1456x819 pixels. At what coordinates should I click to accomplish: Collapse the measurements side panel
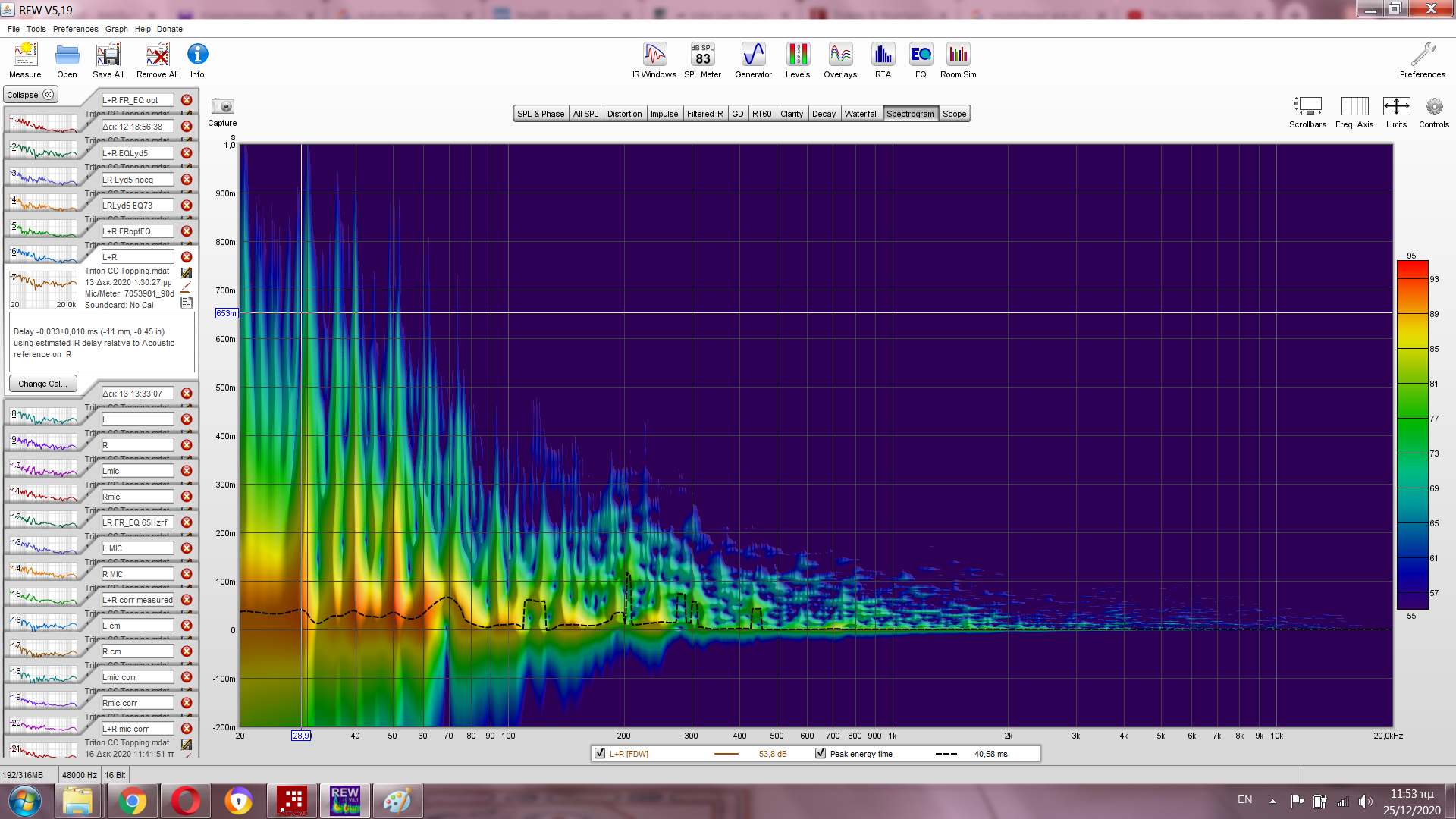coord(30,95)
